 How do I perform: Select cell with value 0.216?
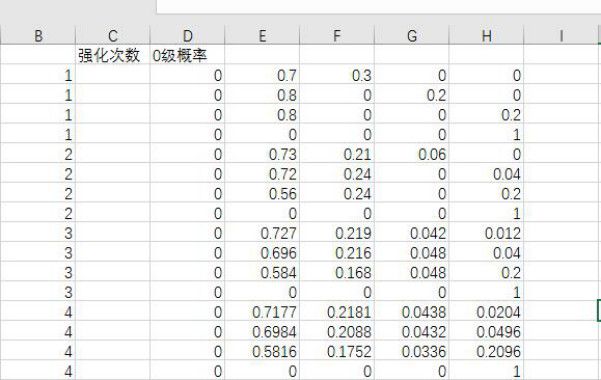[x=337, y=253]
